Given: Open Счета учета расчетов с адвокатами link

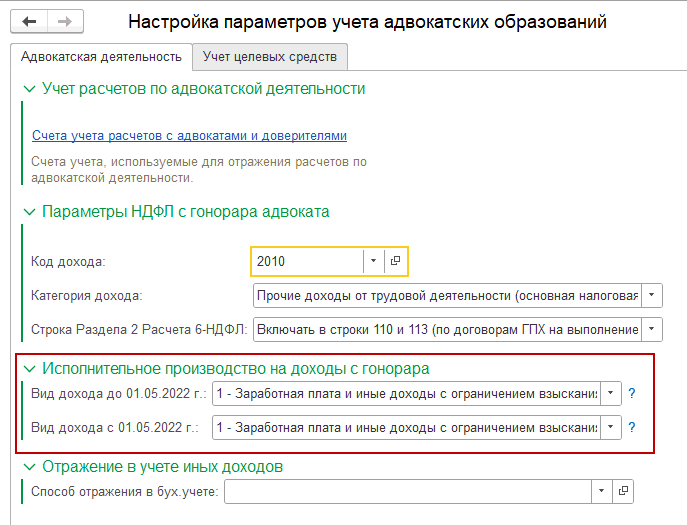Looking at the screenshot, I should pos(189,136).
